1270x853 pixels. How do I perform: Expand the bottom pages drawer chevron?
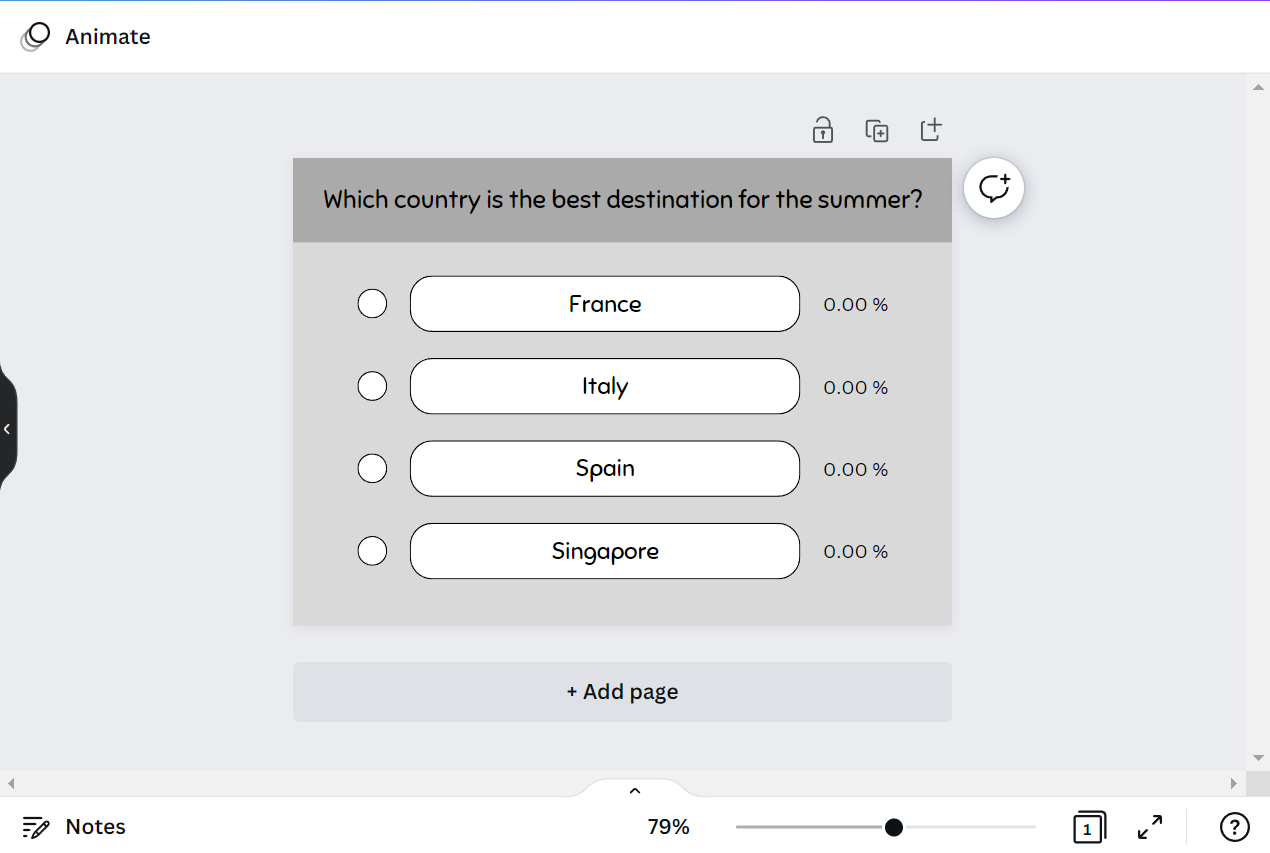pos(634,790)
